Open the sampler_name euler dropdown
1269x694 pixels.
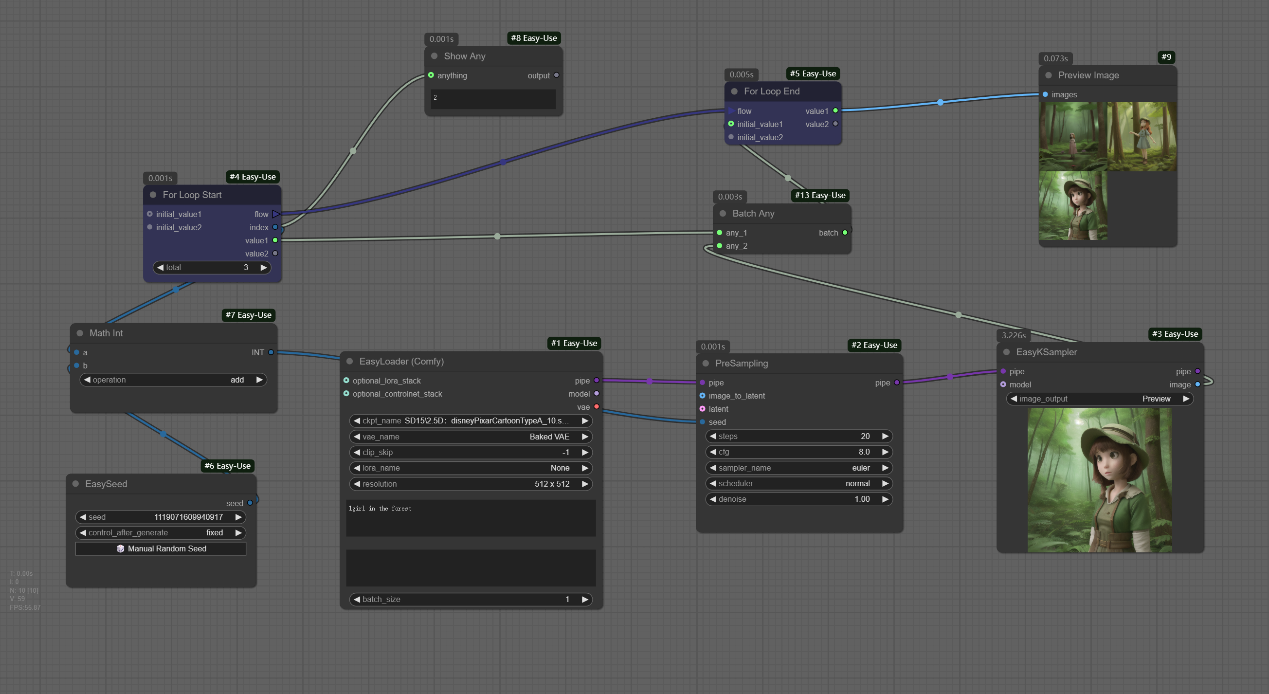pyautogui.click(x=799, y=467)
